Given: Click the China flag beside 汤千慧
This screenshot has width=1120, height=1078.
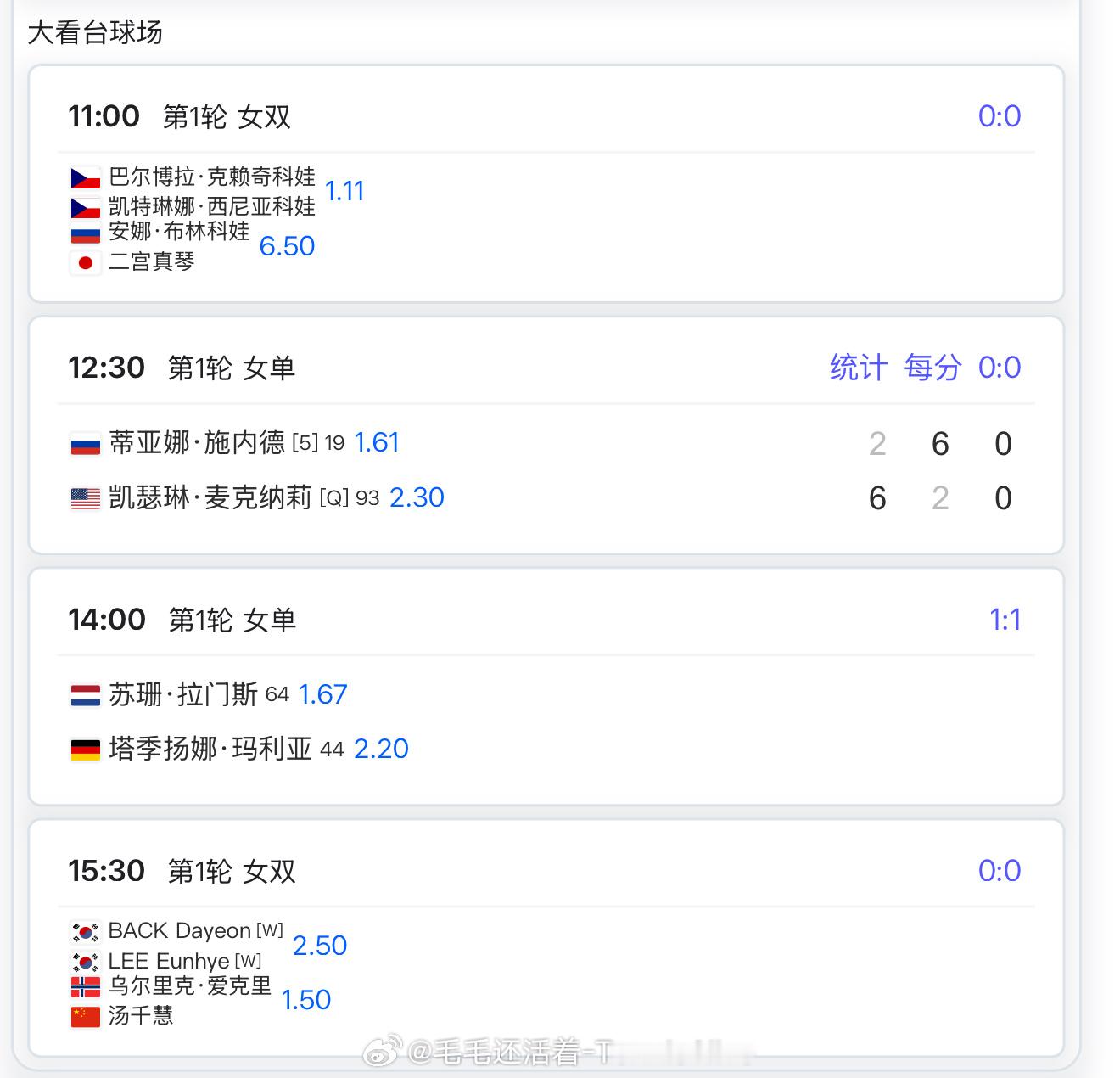Looking at the screenshot, I should (85, 1017).
